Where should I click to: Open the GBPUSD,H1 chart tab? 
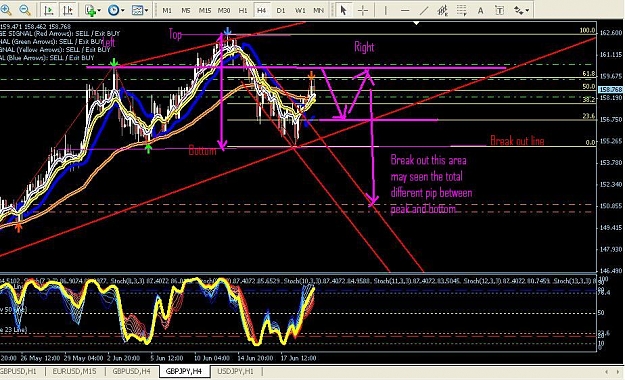pyautogui.click(x=19, y=371)
